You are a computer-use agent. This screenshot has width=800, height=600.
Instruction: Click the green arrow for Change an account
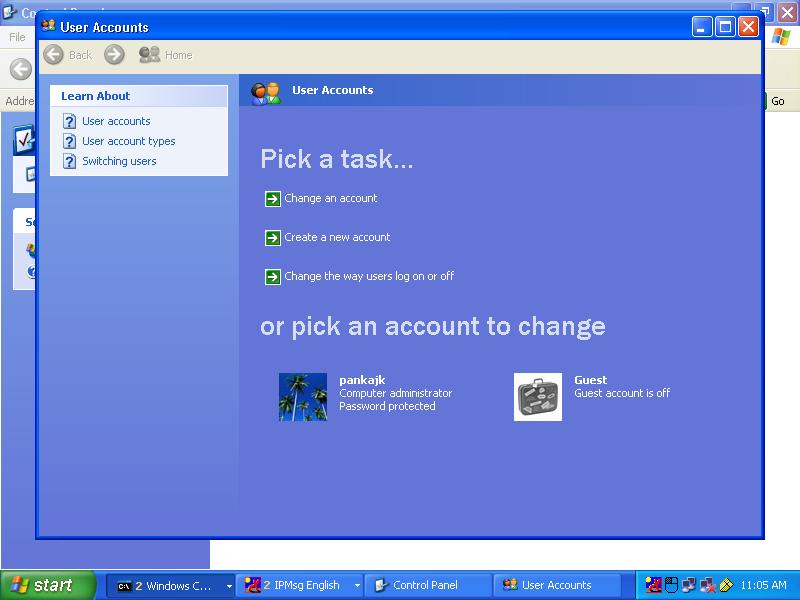273,199
